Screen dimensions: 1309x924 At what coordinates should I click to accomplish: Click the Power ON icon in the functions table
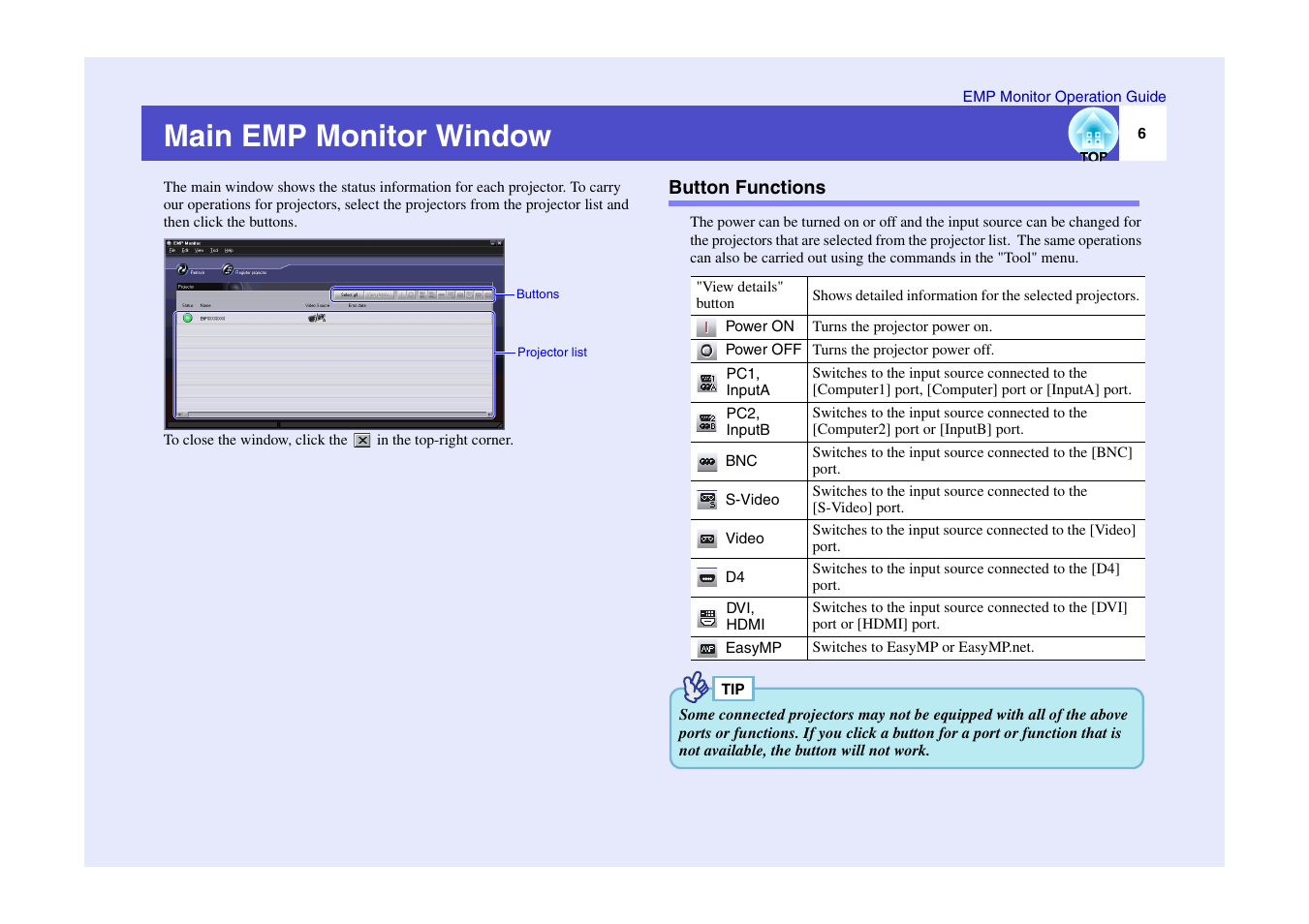click(707, 327)
